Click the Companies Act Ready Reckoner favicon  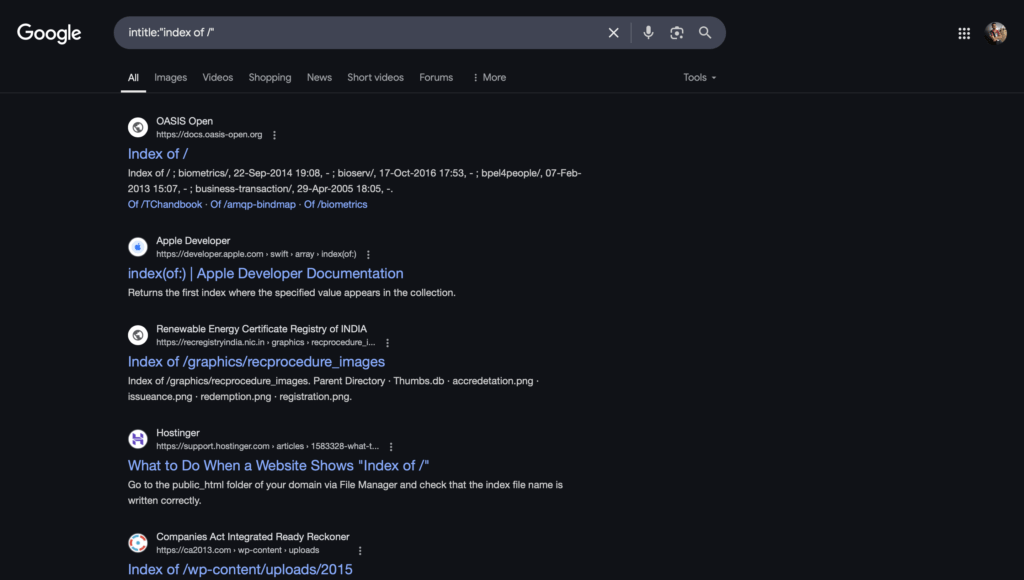(138, 543)
